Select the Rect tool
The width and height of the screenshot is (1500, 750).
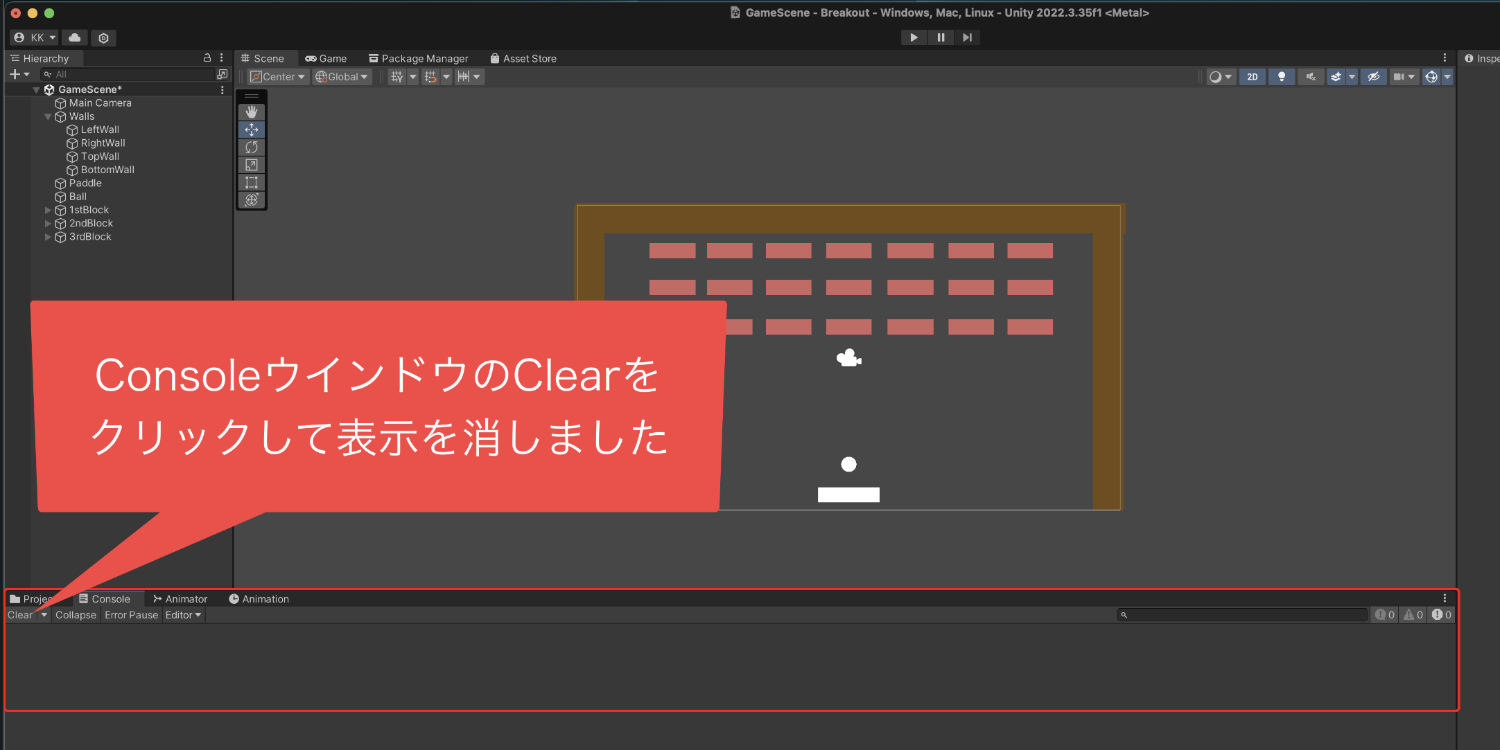coord(251,182)
